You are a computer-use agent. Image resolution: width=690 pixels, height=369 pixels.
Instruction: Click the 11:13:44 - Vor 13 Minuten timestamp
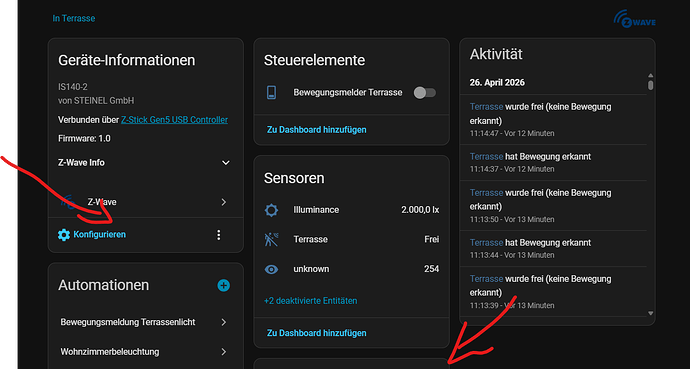click(512, 255)
